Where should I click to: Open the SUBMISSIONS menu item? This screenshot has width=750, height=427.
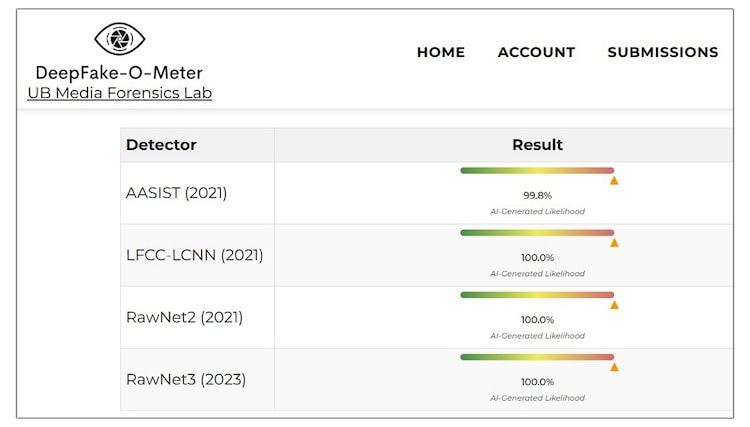[662, 52]
